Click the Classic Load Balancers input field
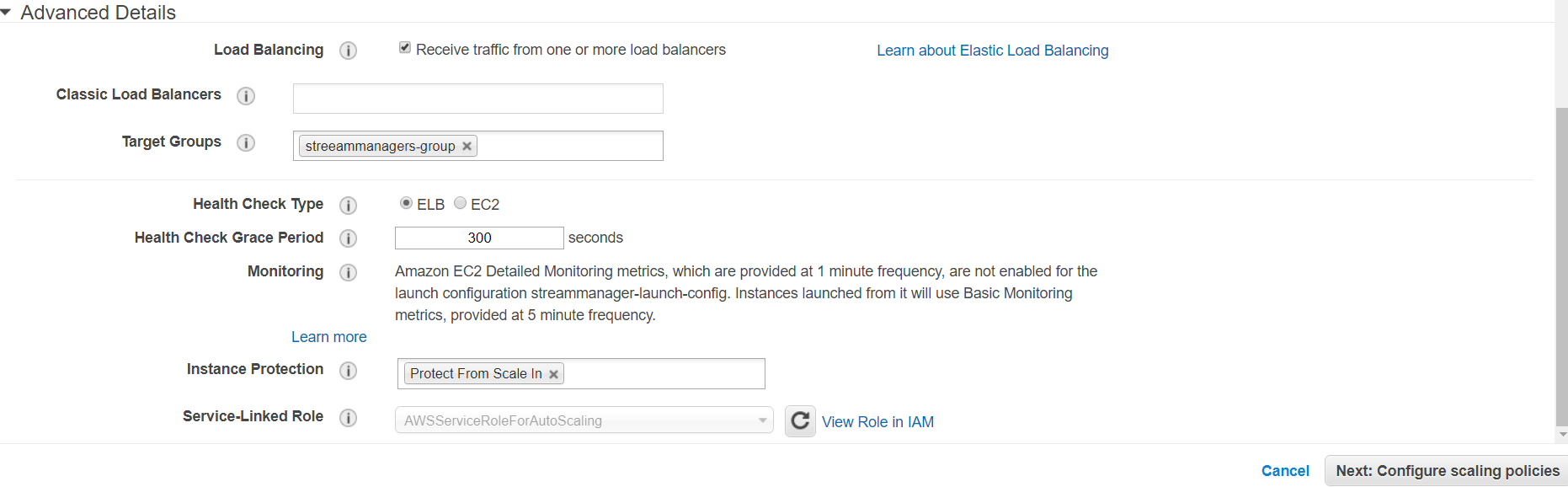 point(478,99)
